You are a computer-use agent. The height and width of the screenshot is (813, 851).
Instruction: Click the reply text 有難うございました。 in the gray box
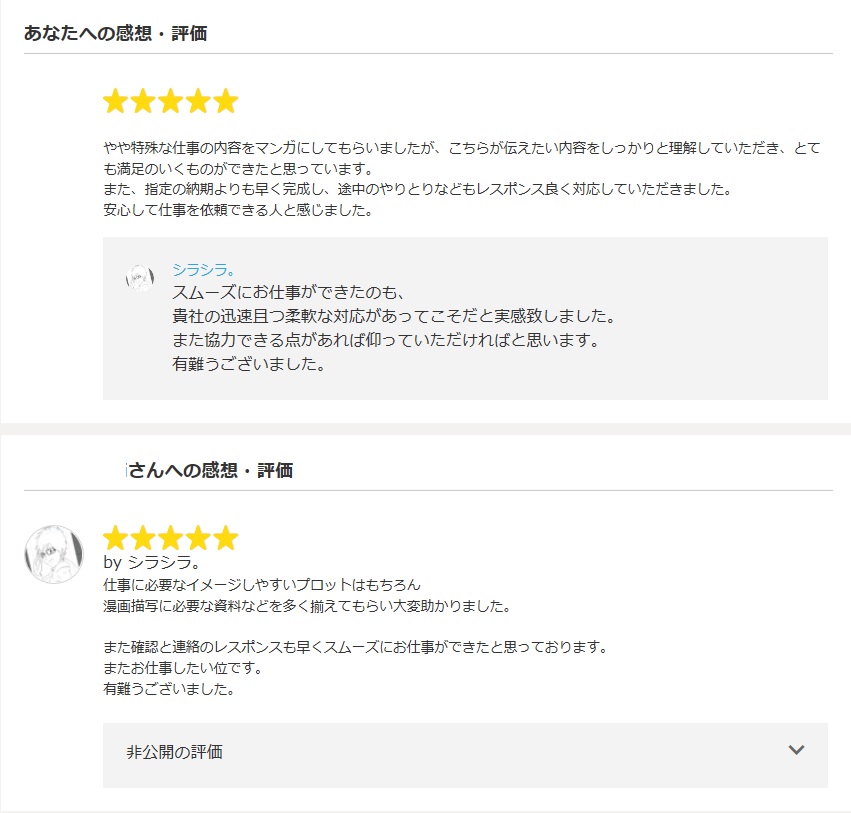coord(249,364)
